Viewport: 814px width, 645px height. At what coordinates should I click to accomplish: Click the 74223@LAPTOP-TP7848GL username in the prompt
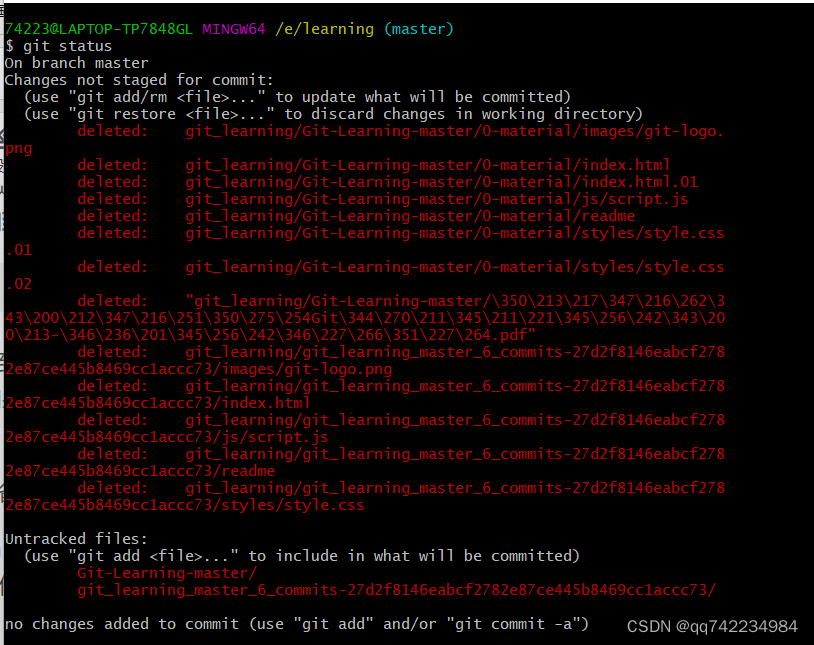click(x=98, y=29)
